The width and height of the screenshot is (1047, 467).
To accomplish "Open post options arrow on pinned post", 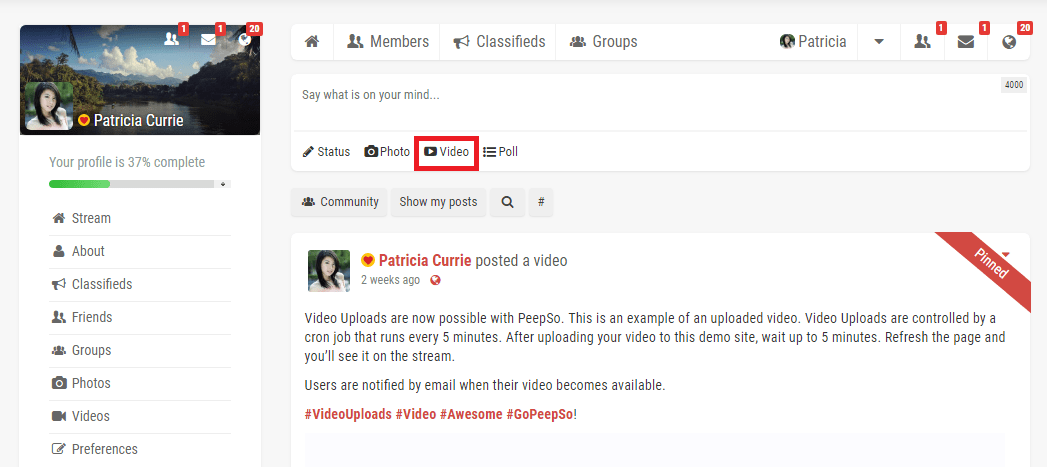I will pyautogui.click(x=1006, y=255).
